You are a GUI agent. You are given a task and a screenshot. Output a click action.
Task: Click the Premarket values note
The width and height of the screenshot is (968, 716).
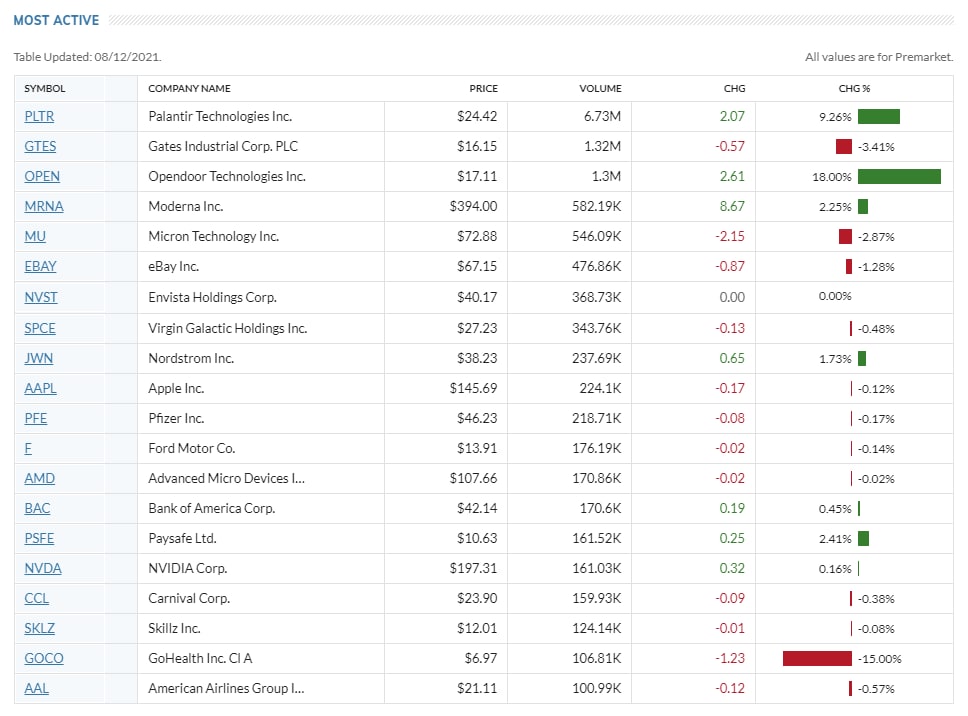click(x=879, y=57)
